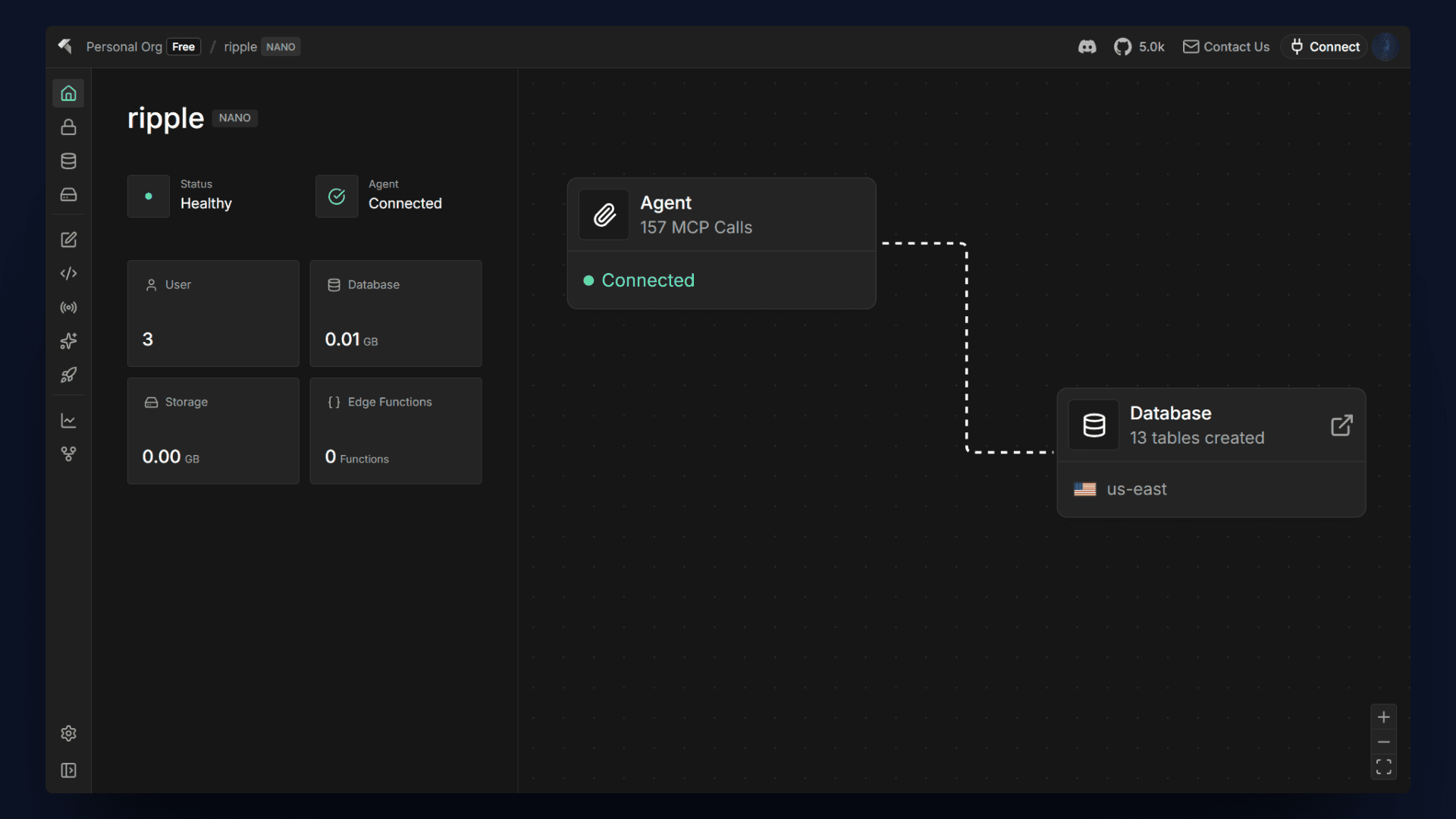Toggle the sidebar expand panel icon
The image size is (1456, 819).
[x=68, y=770]
